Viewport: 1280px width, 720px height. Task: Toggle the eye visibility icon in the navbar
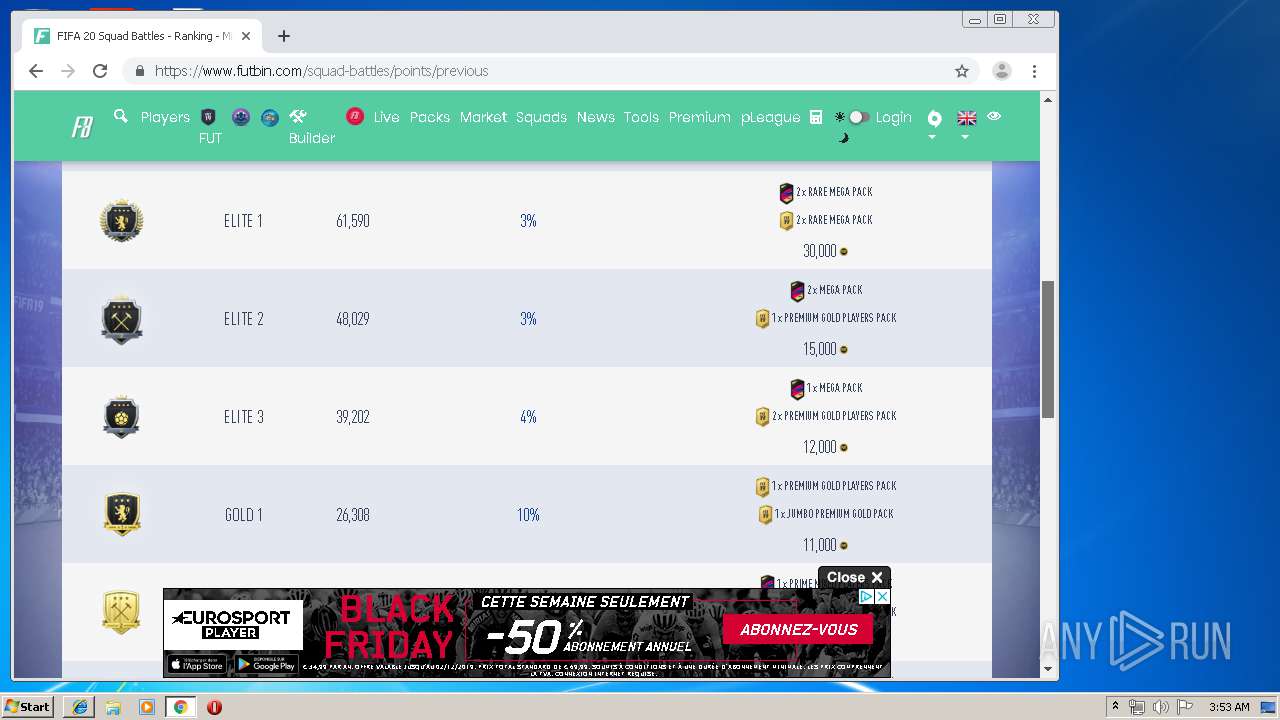coord(993,116)
